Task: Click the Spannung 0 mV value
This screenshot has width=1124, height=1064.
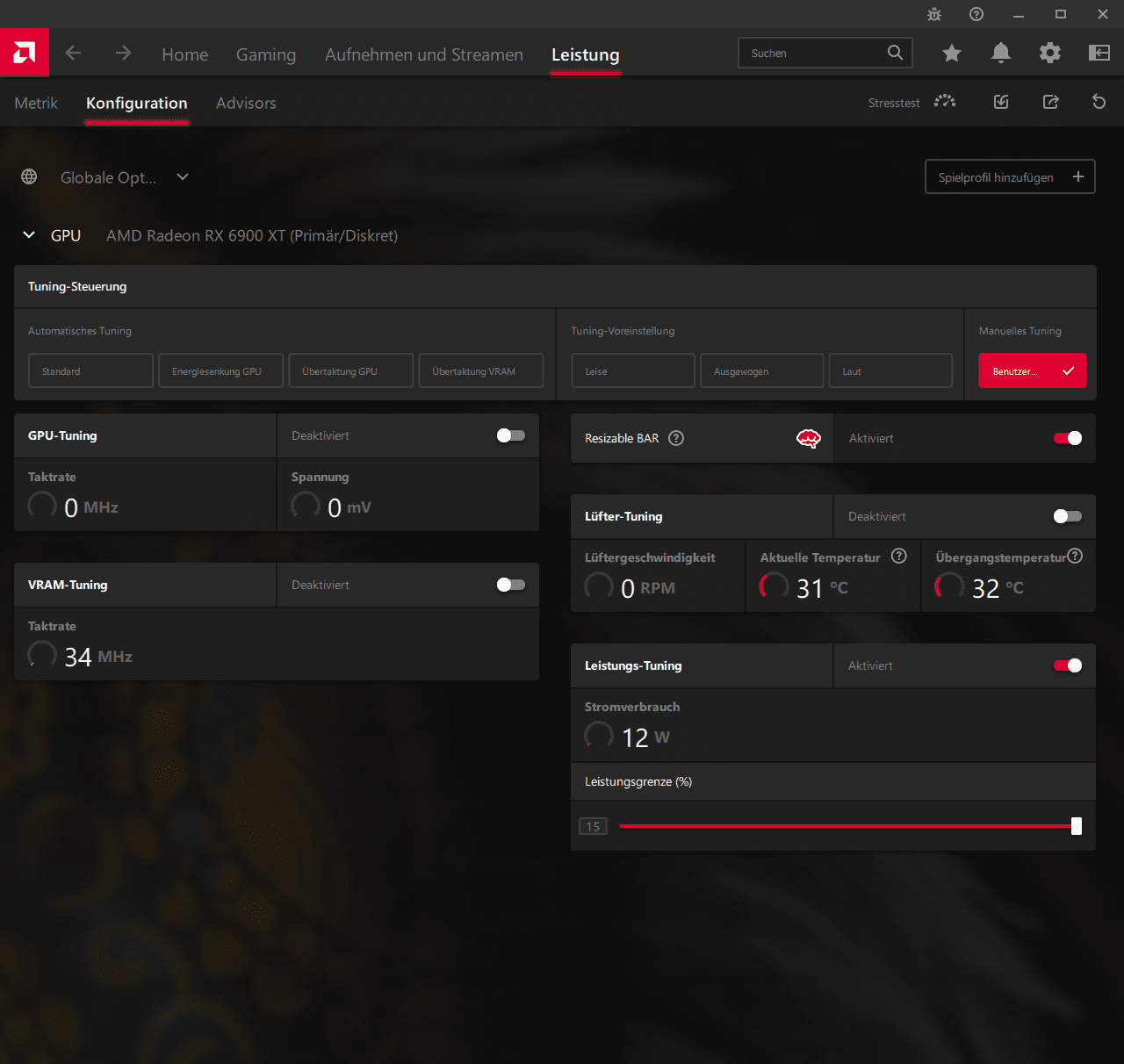Action: [349, 507]
